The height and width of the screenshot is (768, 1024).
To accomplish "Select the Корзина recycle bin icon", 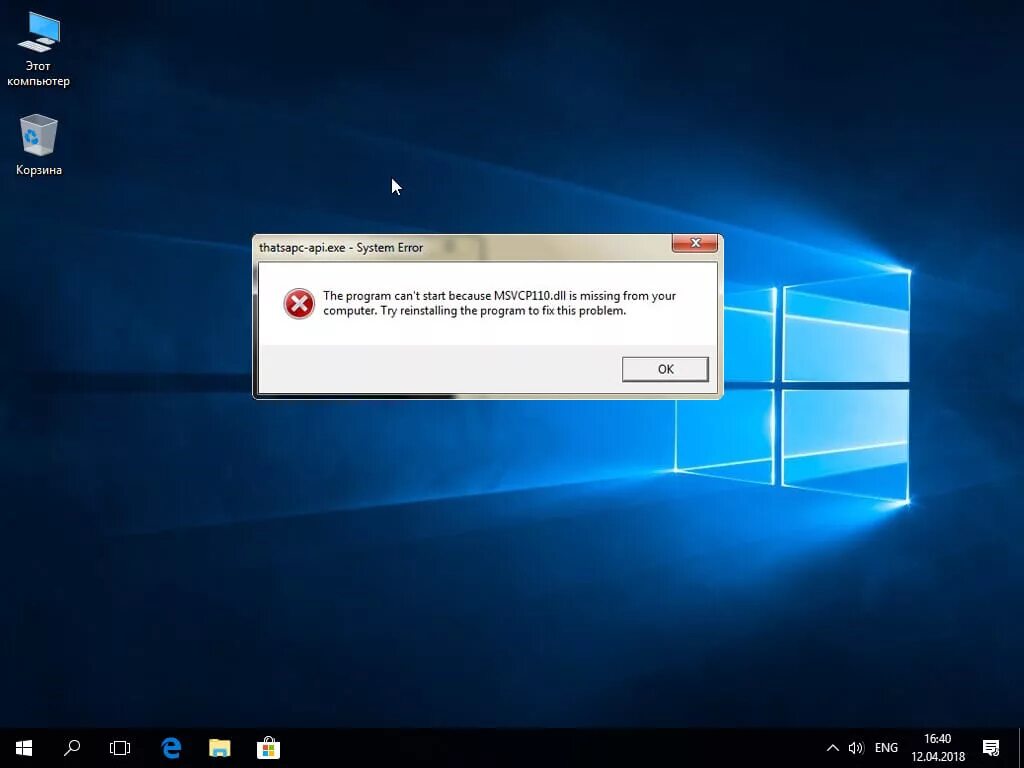I will pos(39,145).
